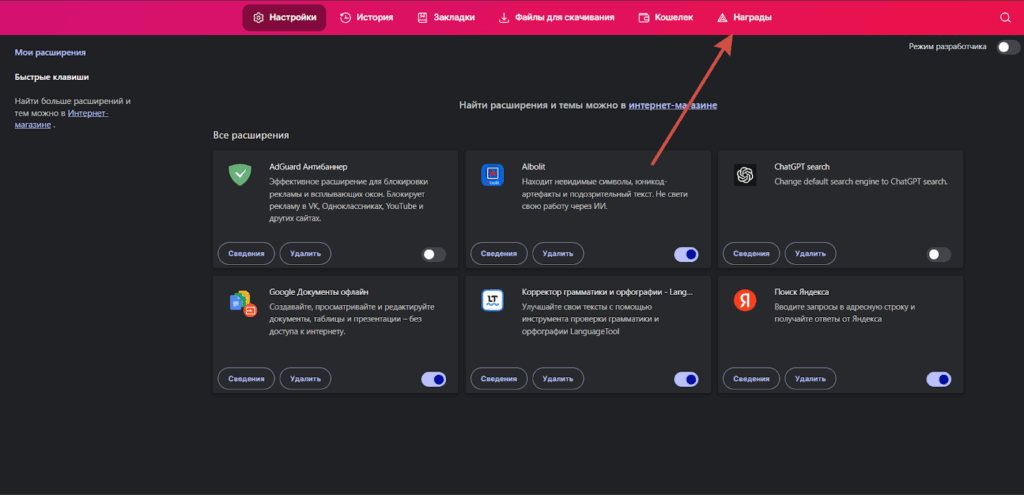Open the Кошелек tab
The width and height of the screenshot is (1024, 495).
(x=666, y=17)
